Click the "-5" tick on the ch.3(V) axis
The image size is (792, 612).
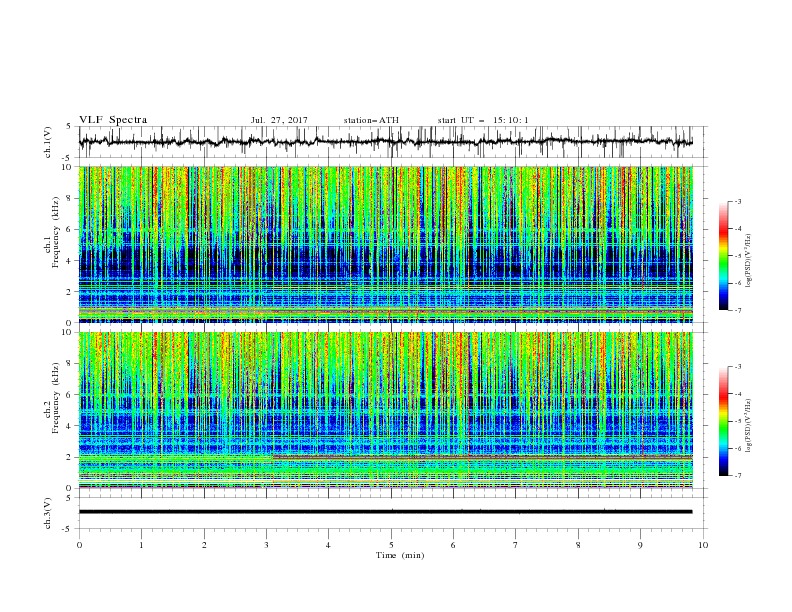(68, 529)
